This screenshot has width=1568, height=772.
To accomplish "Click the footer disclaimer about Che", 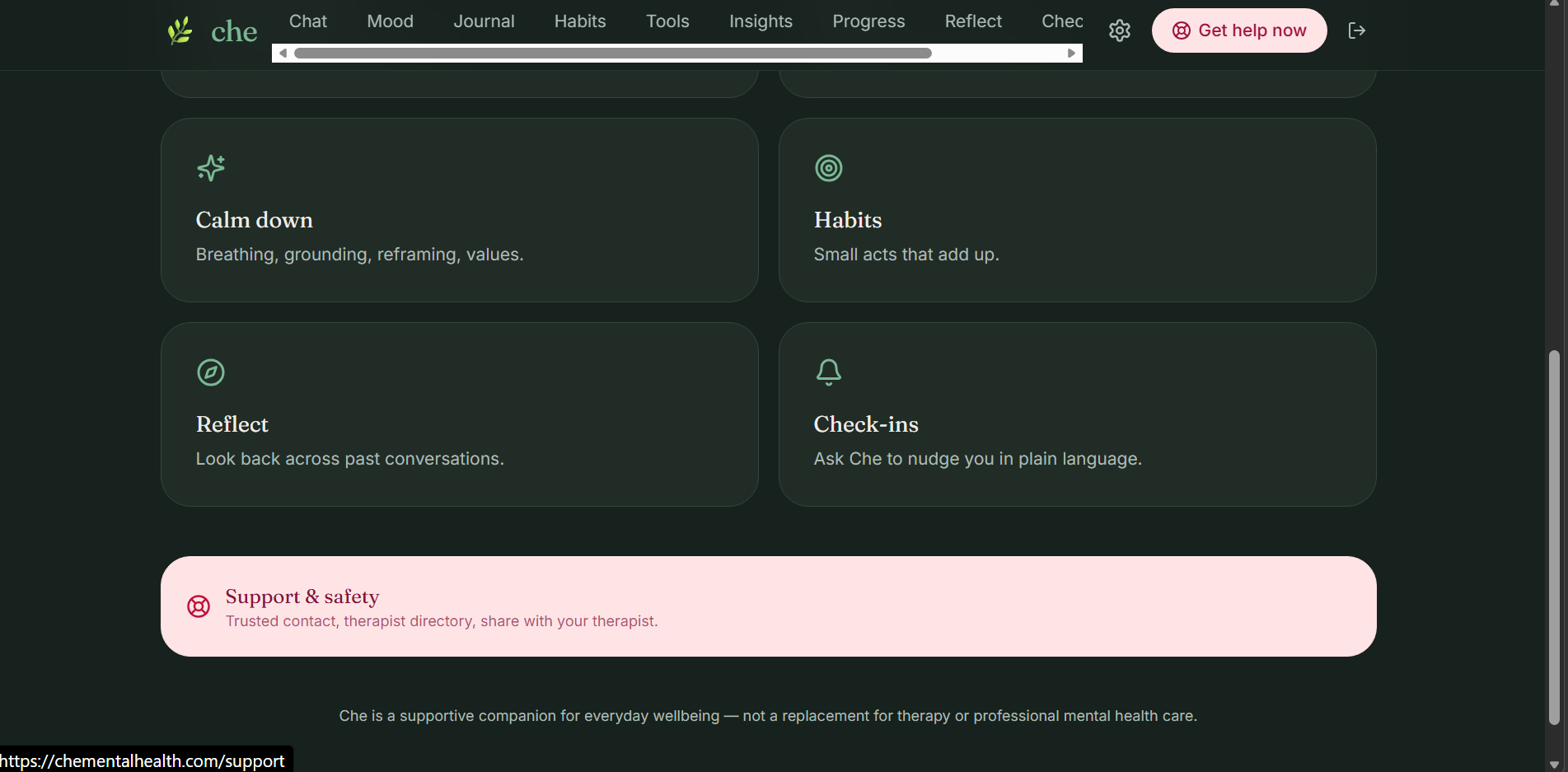I will [768, 716].
